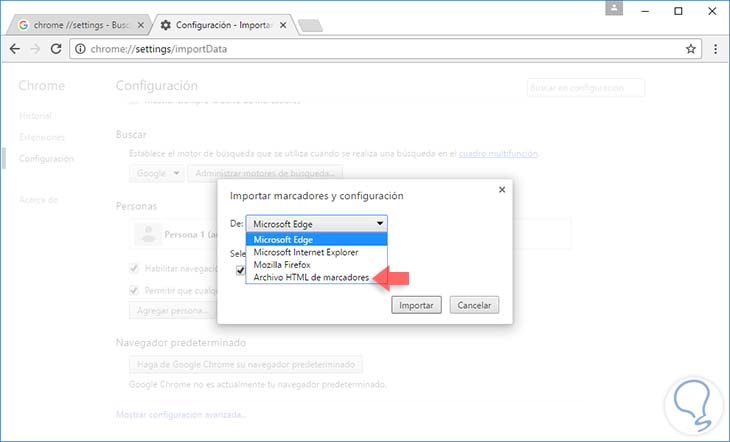Bookmark this page with the star icon
The image size is (730, 442).
[x=691, y=49]
